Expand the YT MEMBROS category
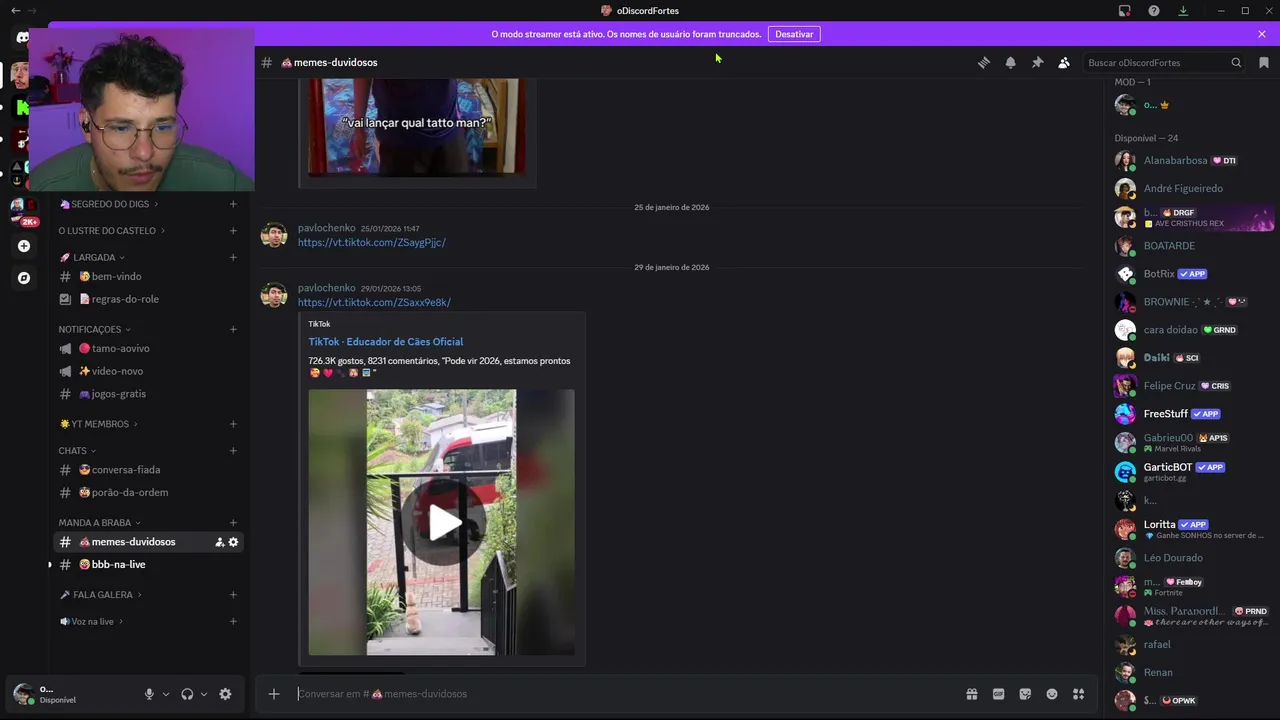1280x720 pixels. (99, 424)
